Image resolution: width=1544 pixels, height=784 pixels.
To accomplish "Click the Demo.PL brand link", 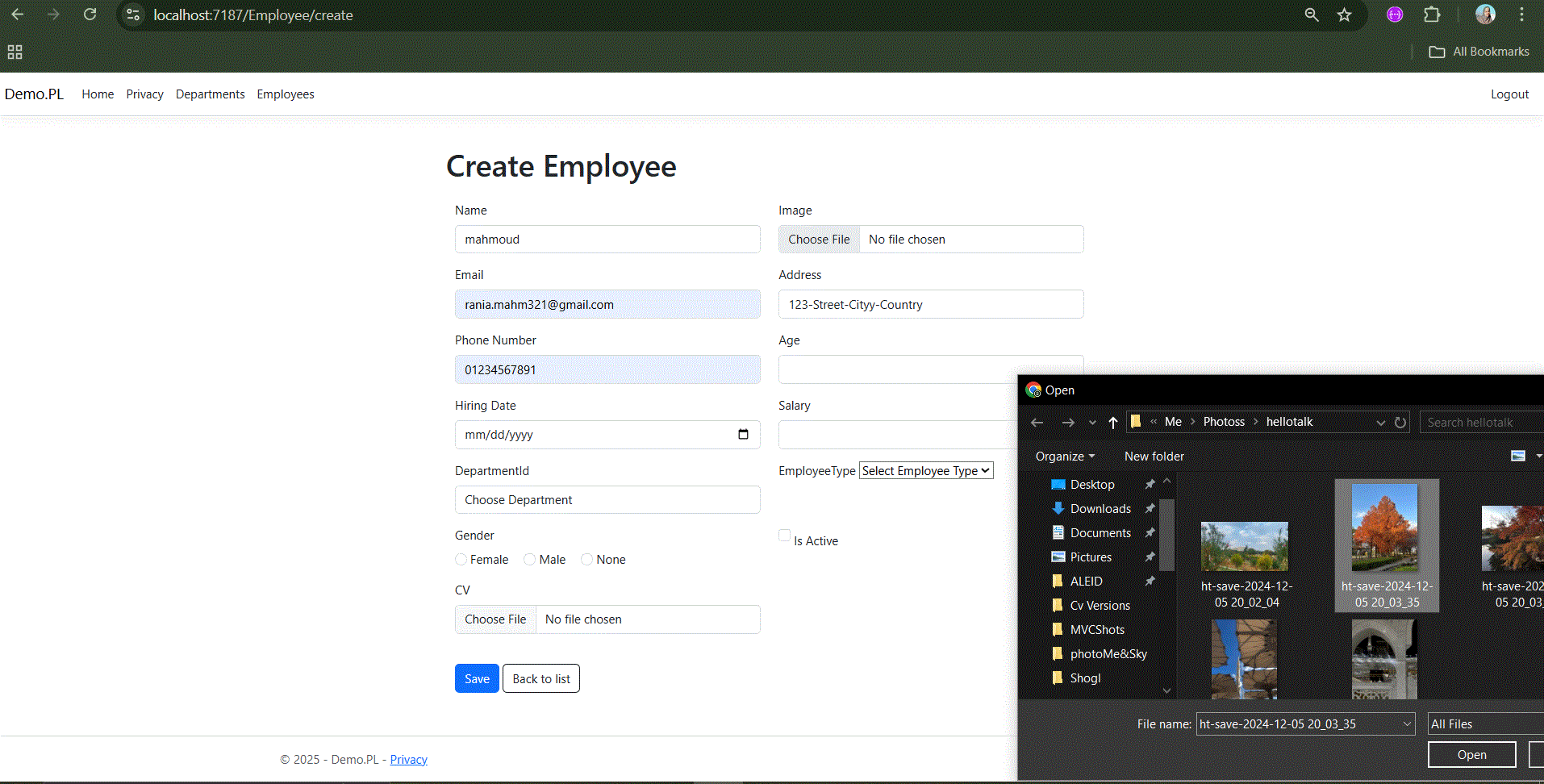I will pyautogui.click(x=34, y=94).
